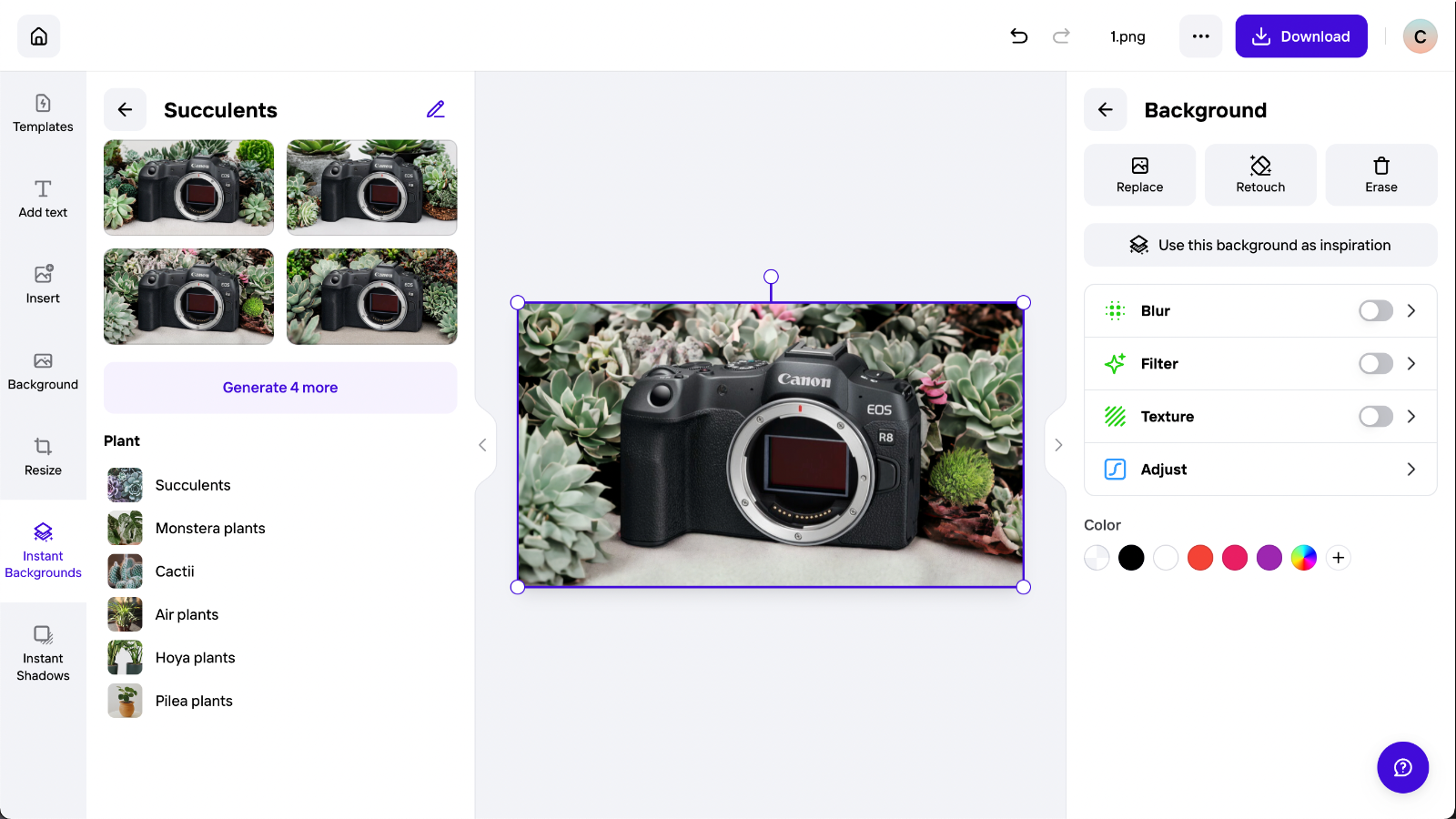Select Monstera plants from the Plant list
1456x819 pixels.
(210, 528)
